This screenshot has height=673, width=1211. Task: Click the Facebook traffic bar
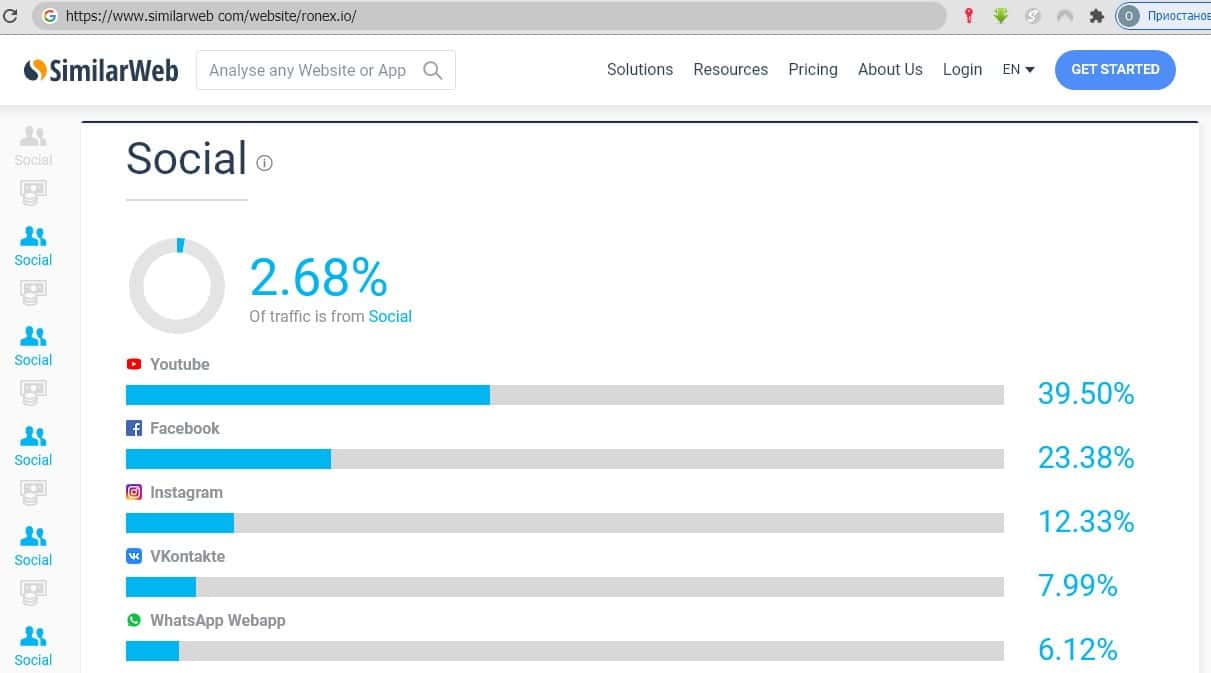565,459
